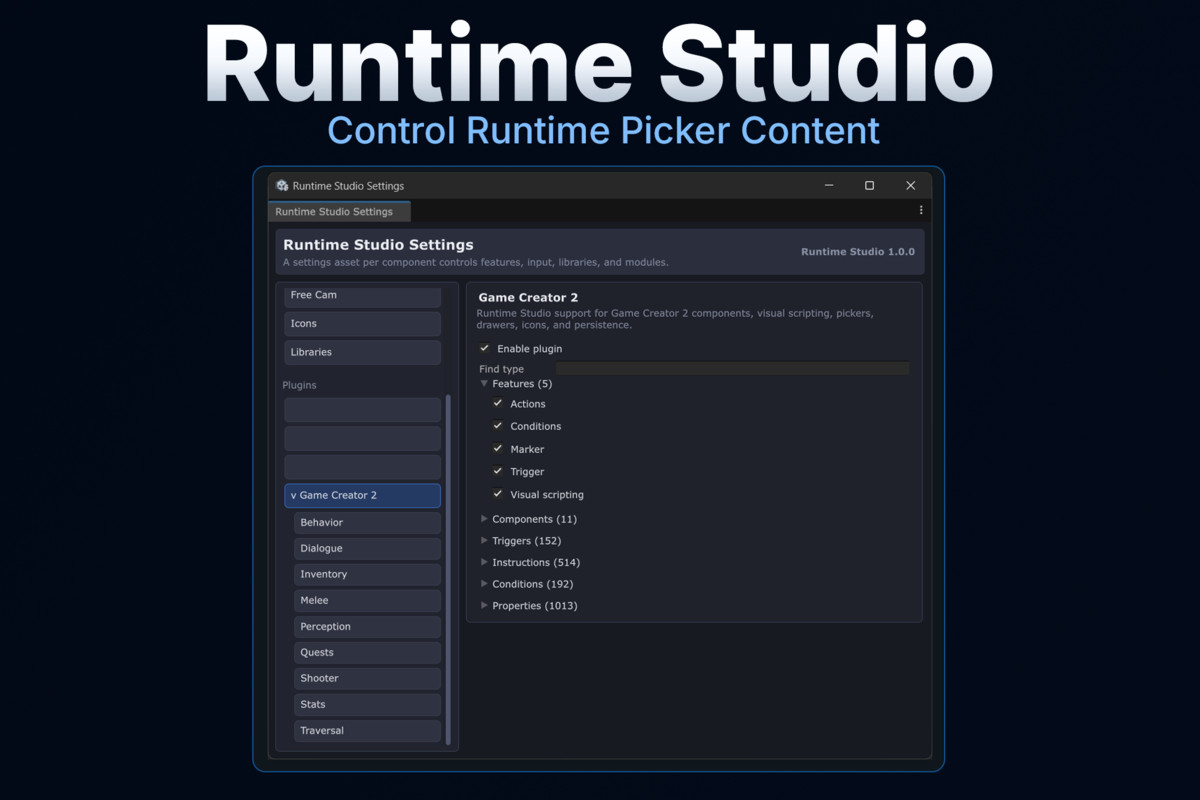The image size is (1200, 800).
Task: Click the Runtime Studio 1.0.0 version label
Action: 858,252
